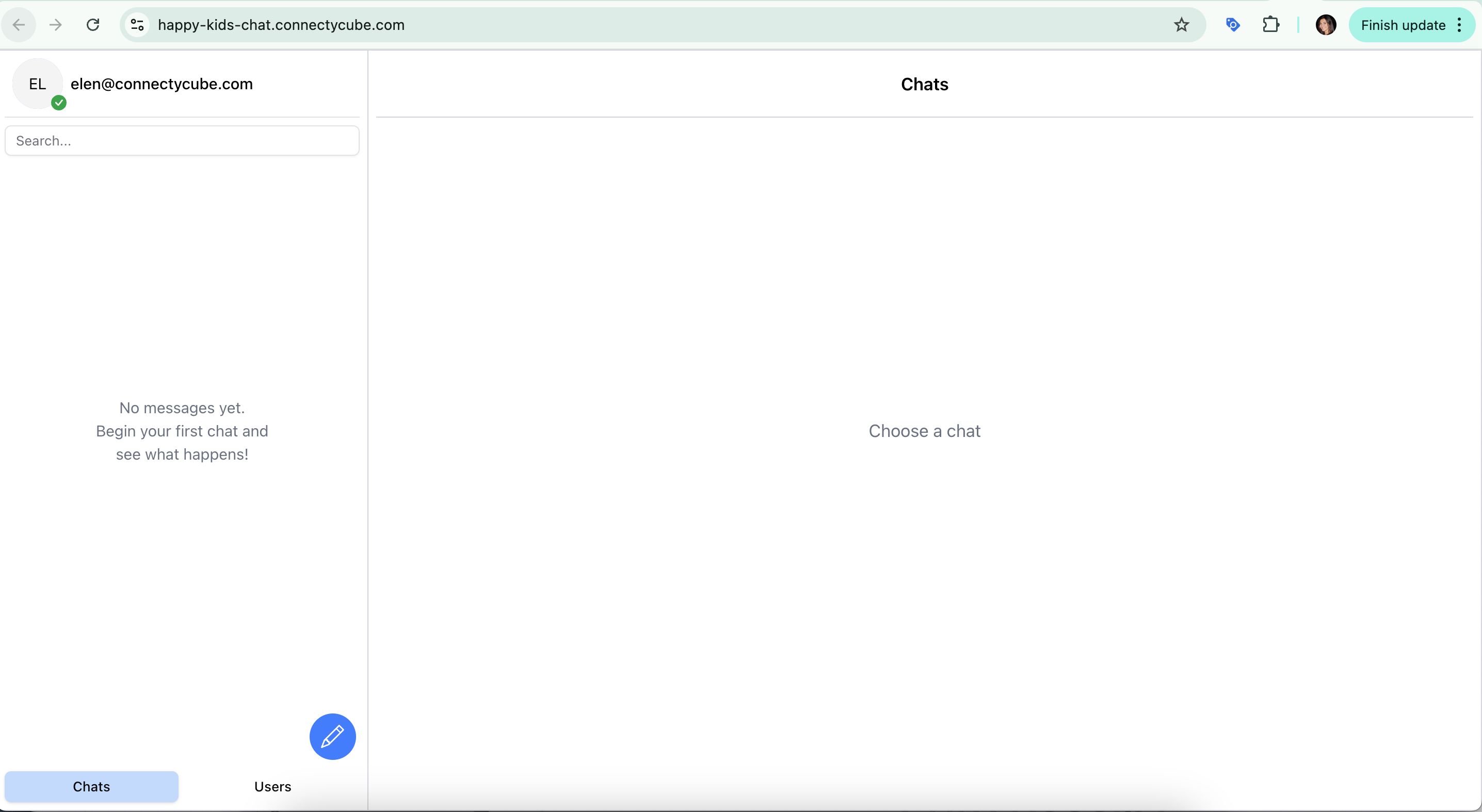Click the "Choose a chat" placeholder text
1482x812 pixels.
click(x=924, y=431)
